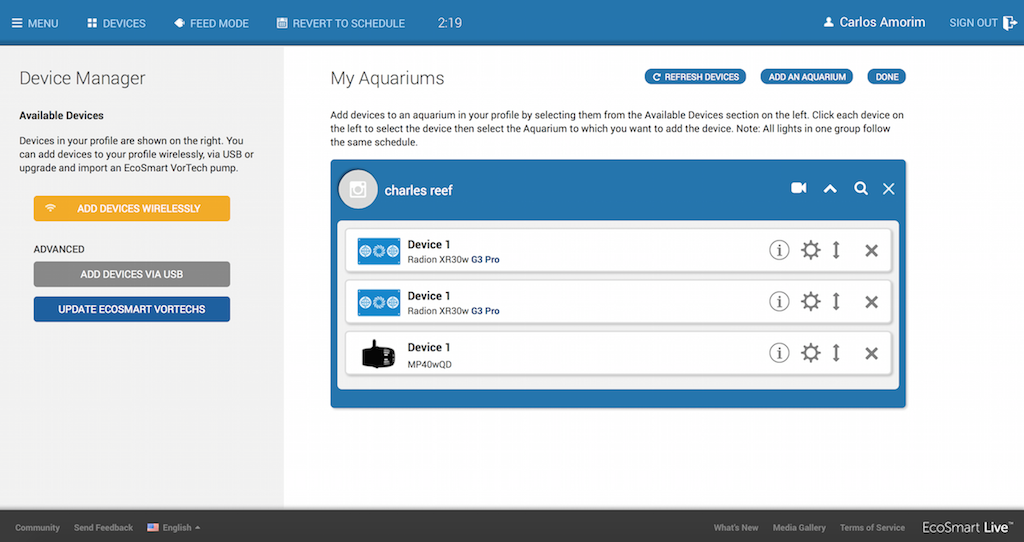This screenshot has height=542, width=1024.
Task: Click reorder arrows on the MP40wQD row
Action: tap(836, 352)
